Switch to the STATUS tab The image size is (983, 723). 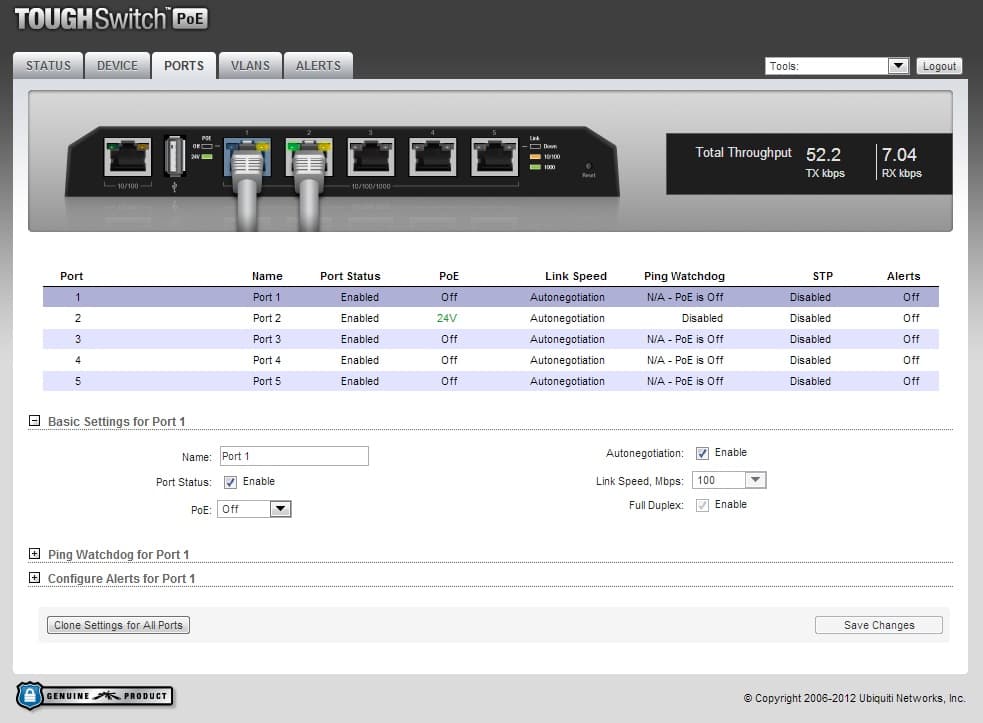pyautogui.click(x=48, y=66)
